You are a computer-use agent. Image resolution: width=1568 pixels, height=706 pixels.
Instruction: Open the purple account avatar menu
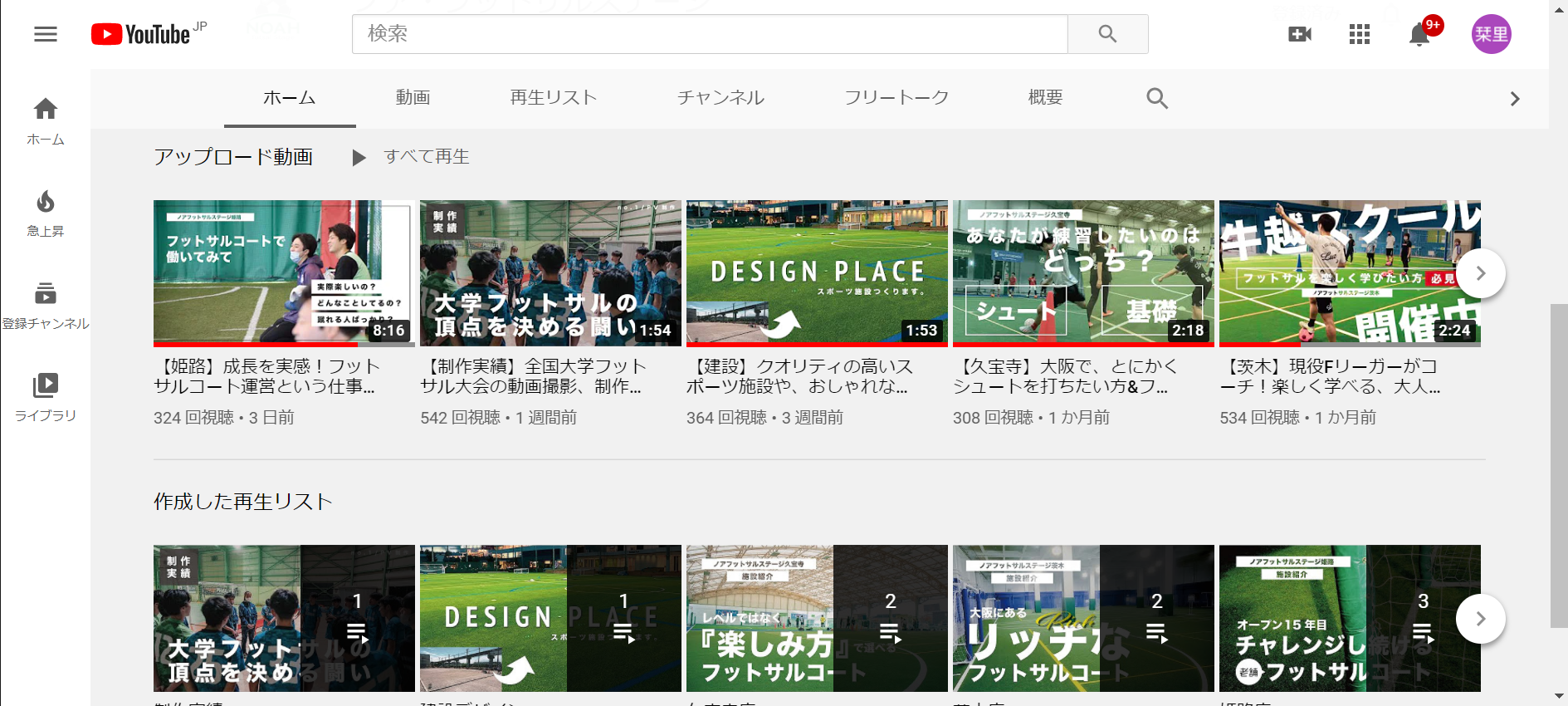pyautogui.click(x=1491, y=34)
